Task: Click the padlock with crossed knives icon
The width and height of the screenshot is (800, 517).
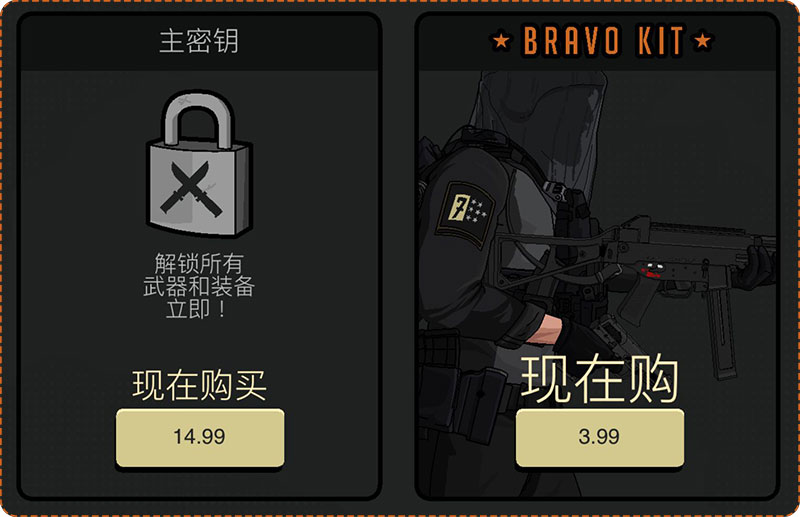Action: tap(199, 164)
